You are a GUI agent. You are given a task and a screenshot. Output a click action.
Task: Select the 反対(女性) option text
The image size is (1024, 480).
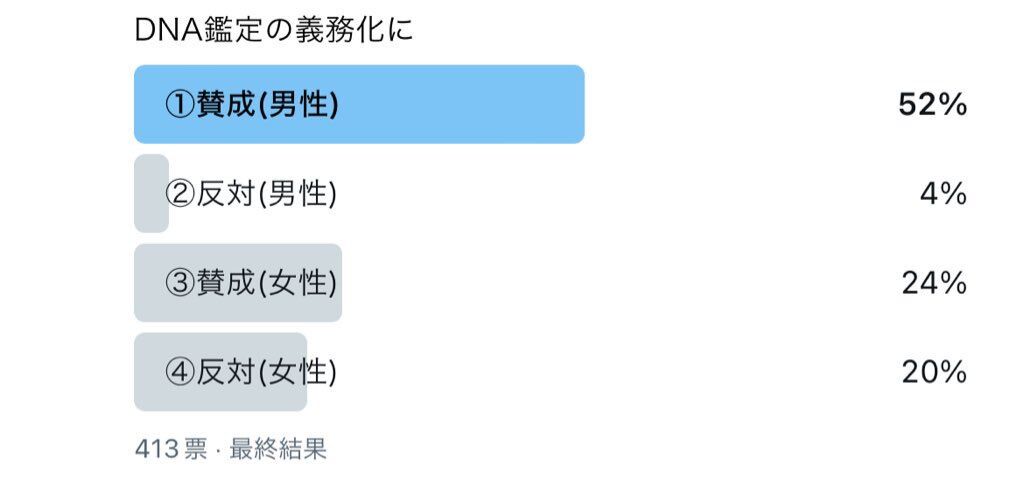coord(266,372)
